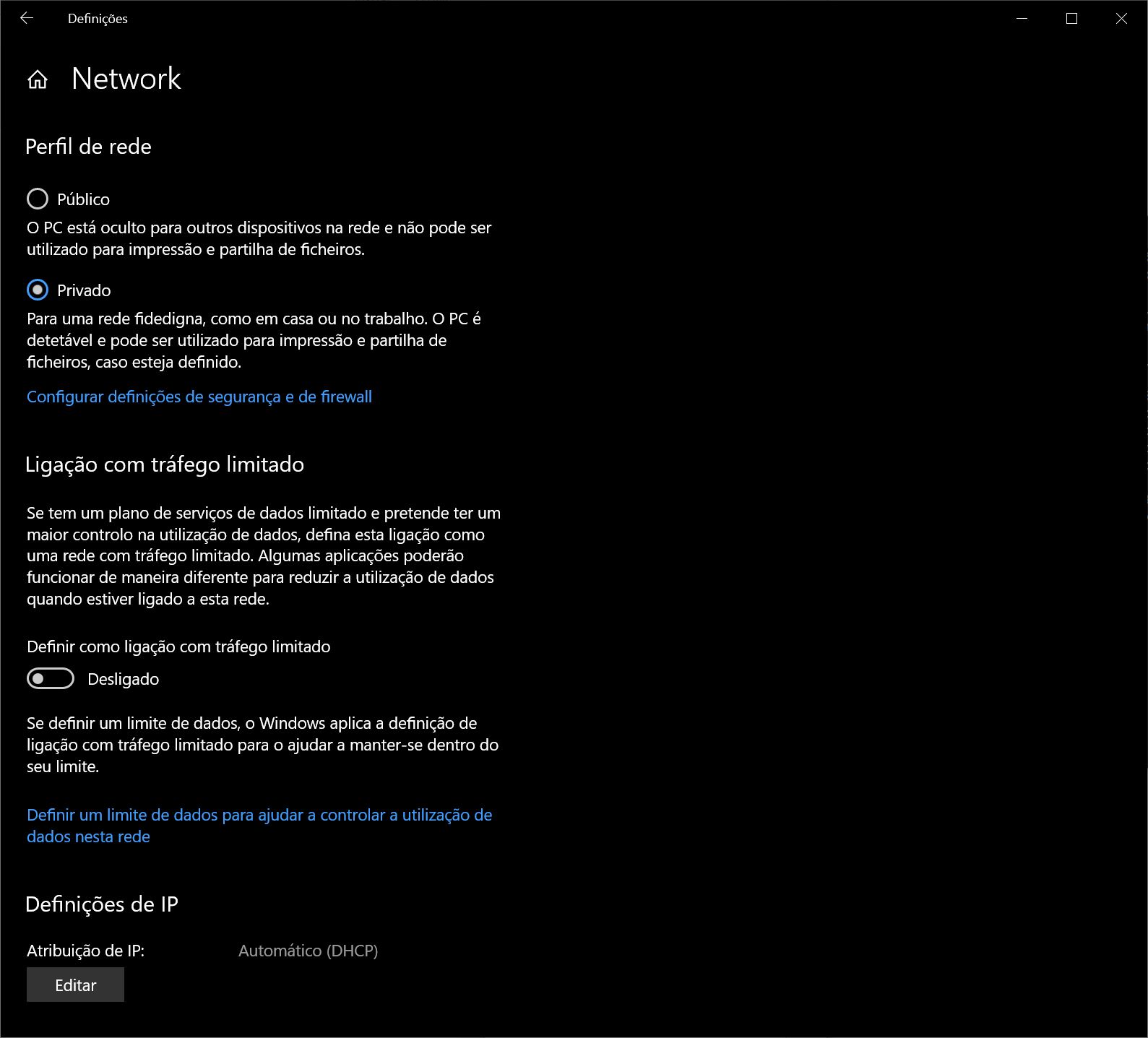This screenshot has height=1038, width=1148.
Task: Enable the metered connection toggle switch
Action: (51, 679)
